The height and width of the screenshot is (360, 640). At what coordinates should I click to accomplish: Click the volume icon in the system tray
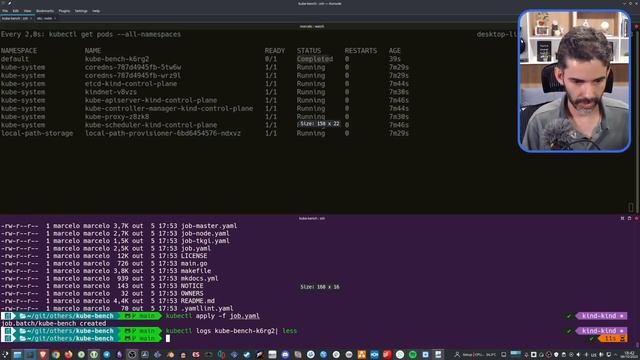coord(578,355)
